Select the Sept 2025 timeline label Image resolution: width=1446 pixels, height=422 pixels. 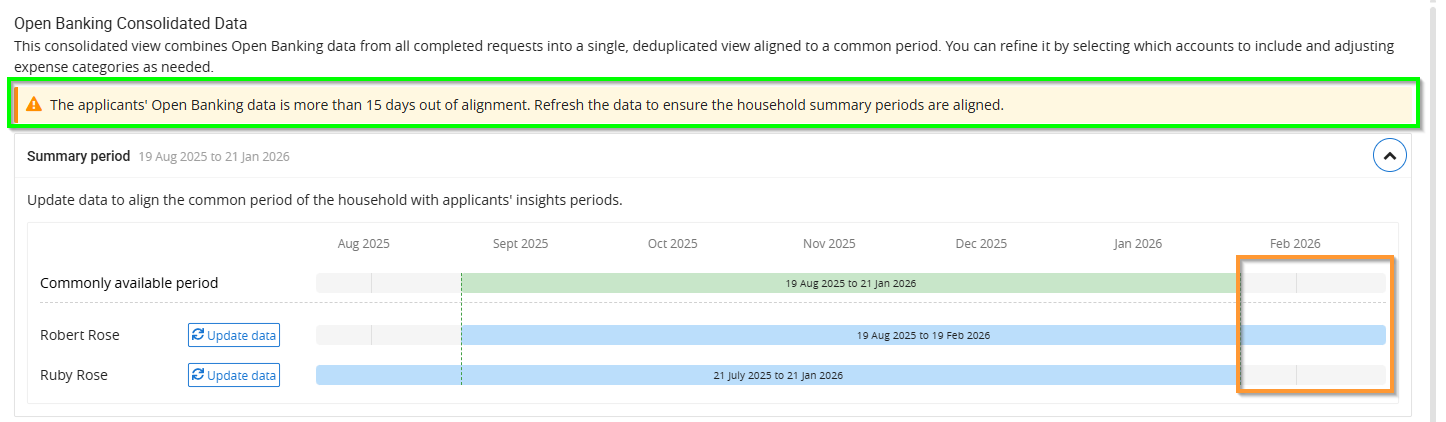(520, 244)
